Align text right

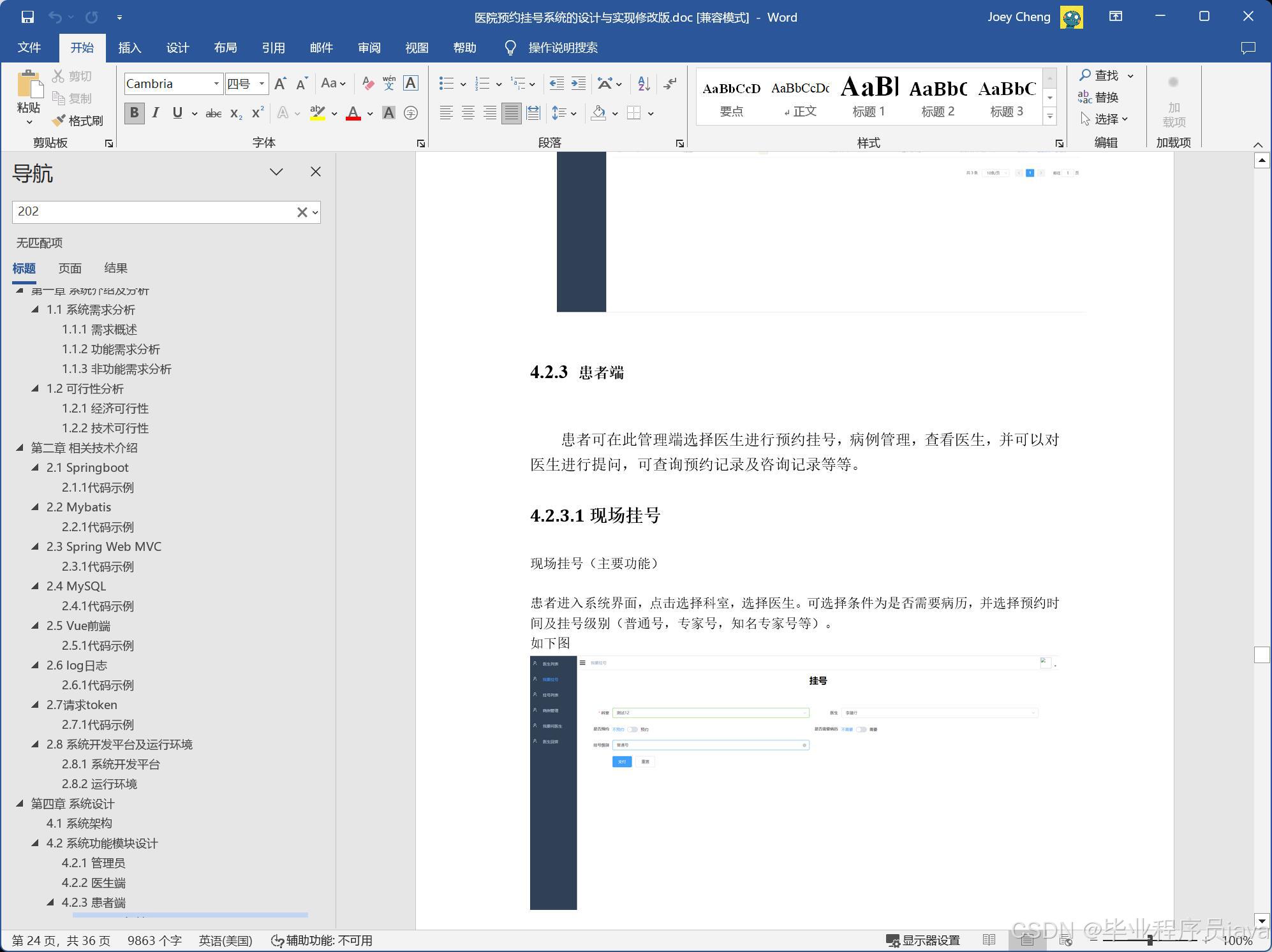coord(490,114)
